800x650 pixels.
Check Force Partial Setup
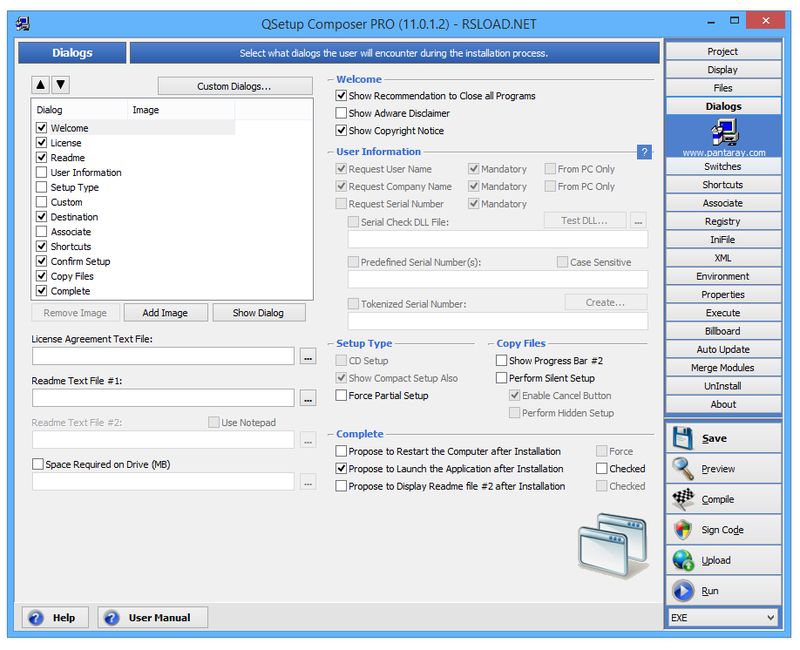[x=341, y=395]
